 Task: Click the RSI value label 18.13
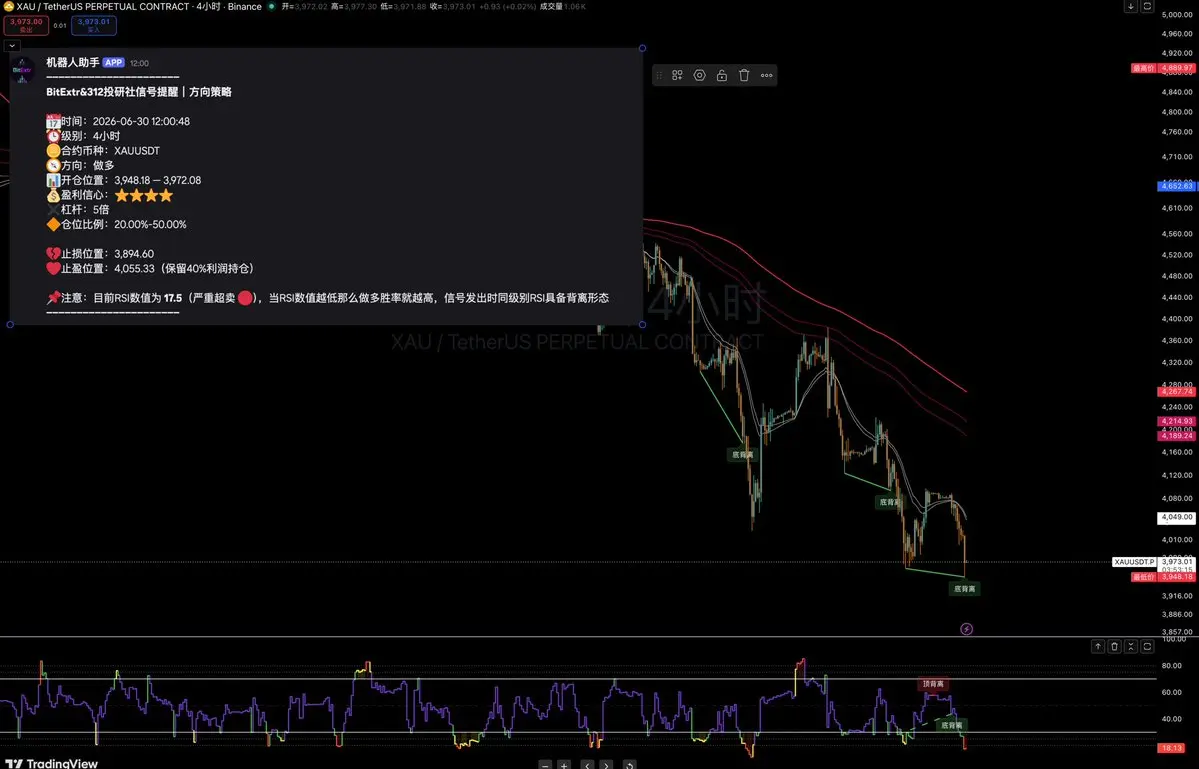[x=1171, y=748]
